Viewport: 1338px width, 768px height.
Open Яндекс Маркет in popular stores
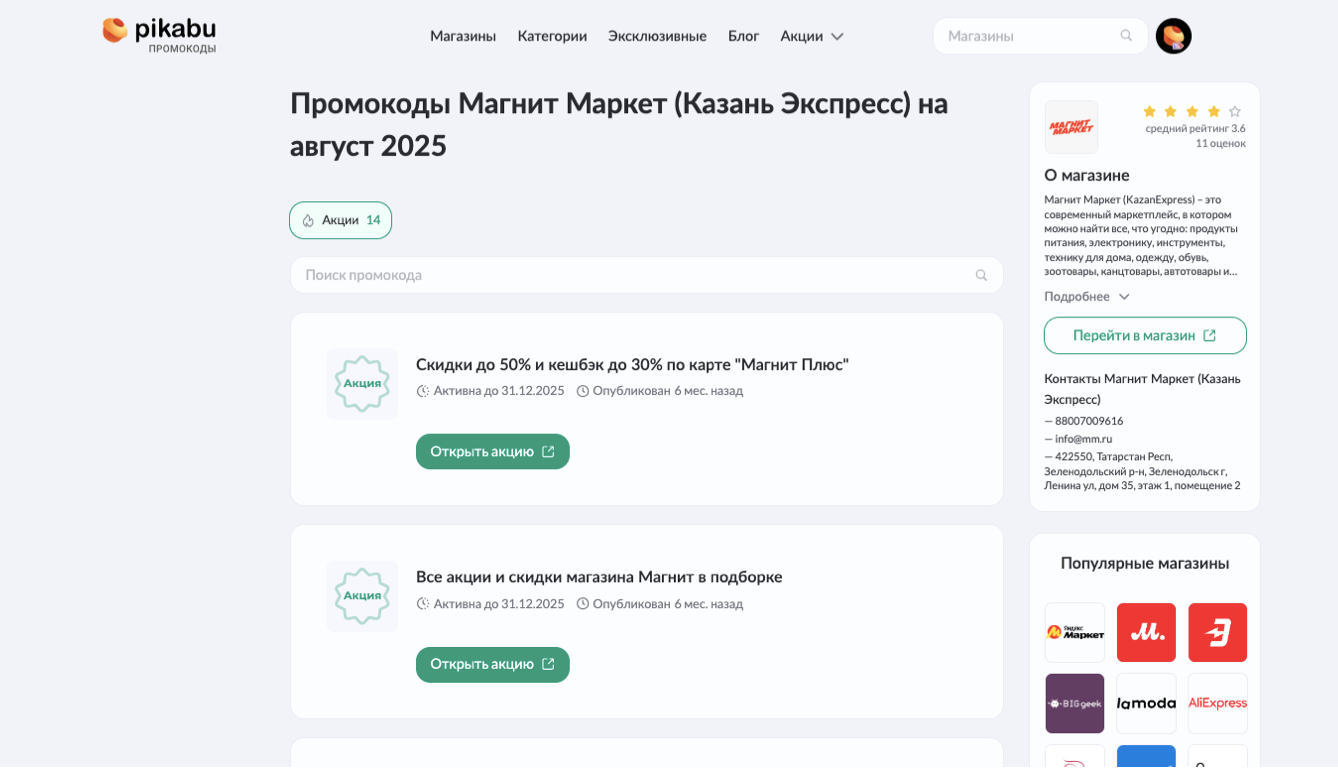point(1075,632)
